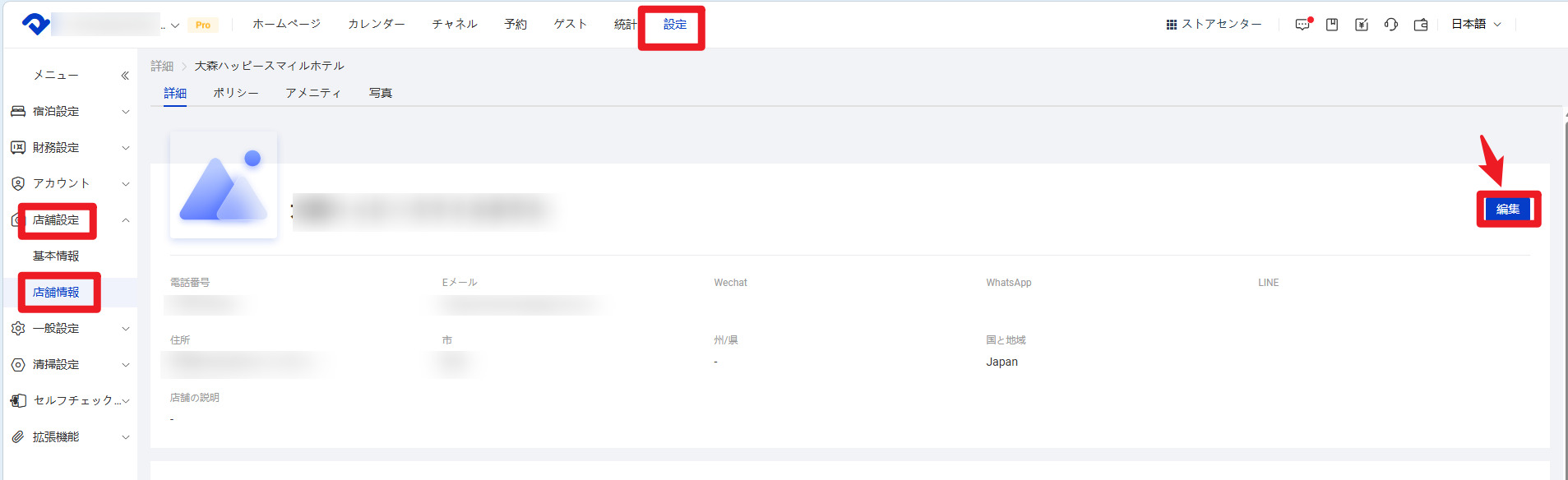Click the 詳細 breadcrumb link

point(162,66)
